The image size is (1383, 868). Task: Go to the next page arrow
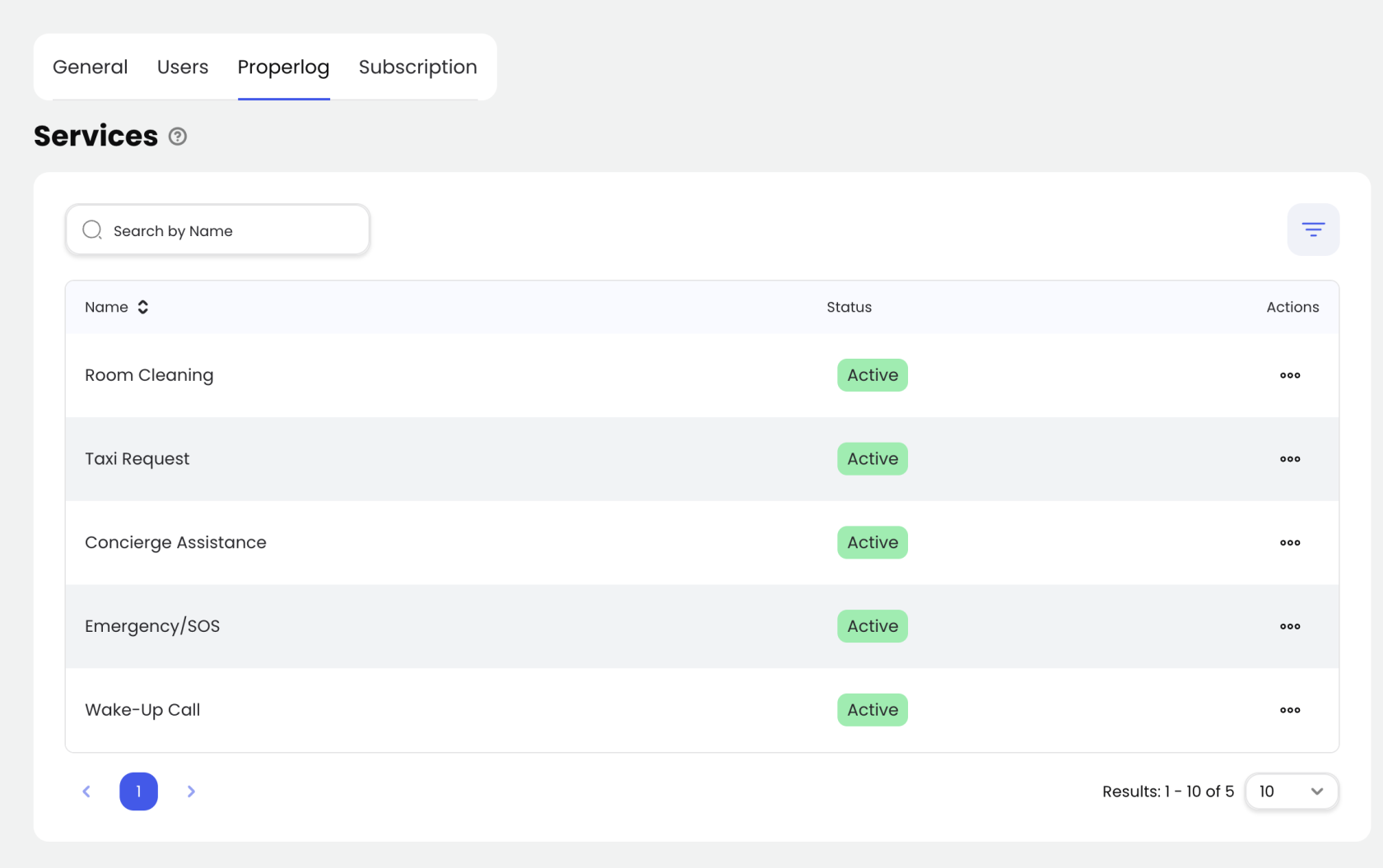pos(191,791)
